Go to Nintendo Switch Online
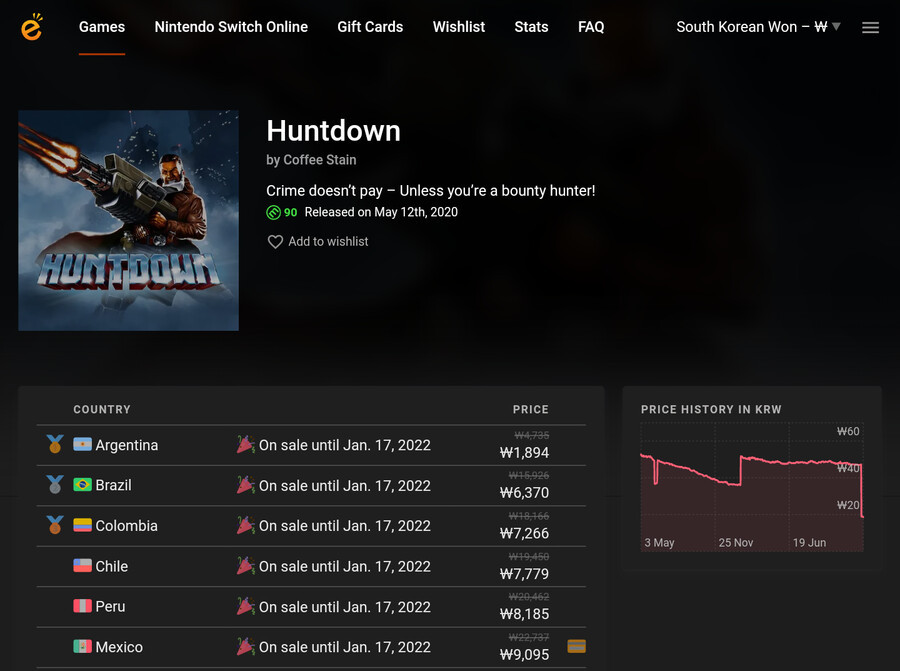The height and width of the screenshot is (671, 900). click(231, 27)
